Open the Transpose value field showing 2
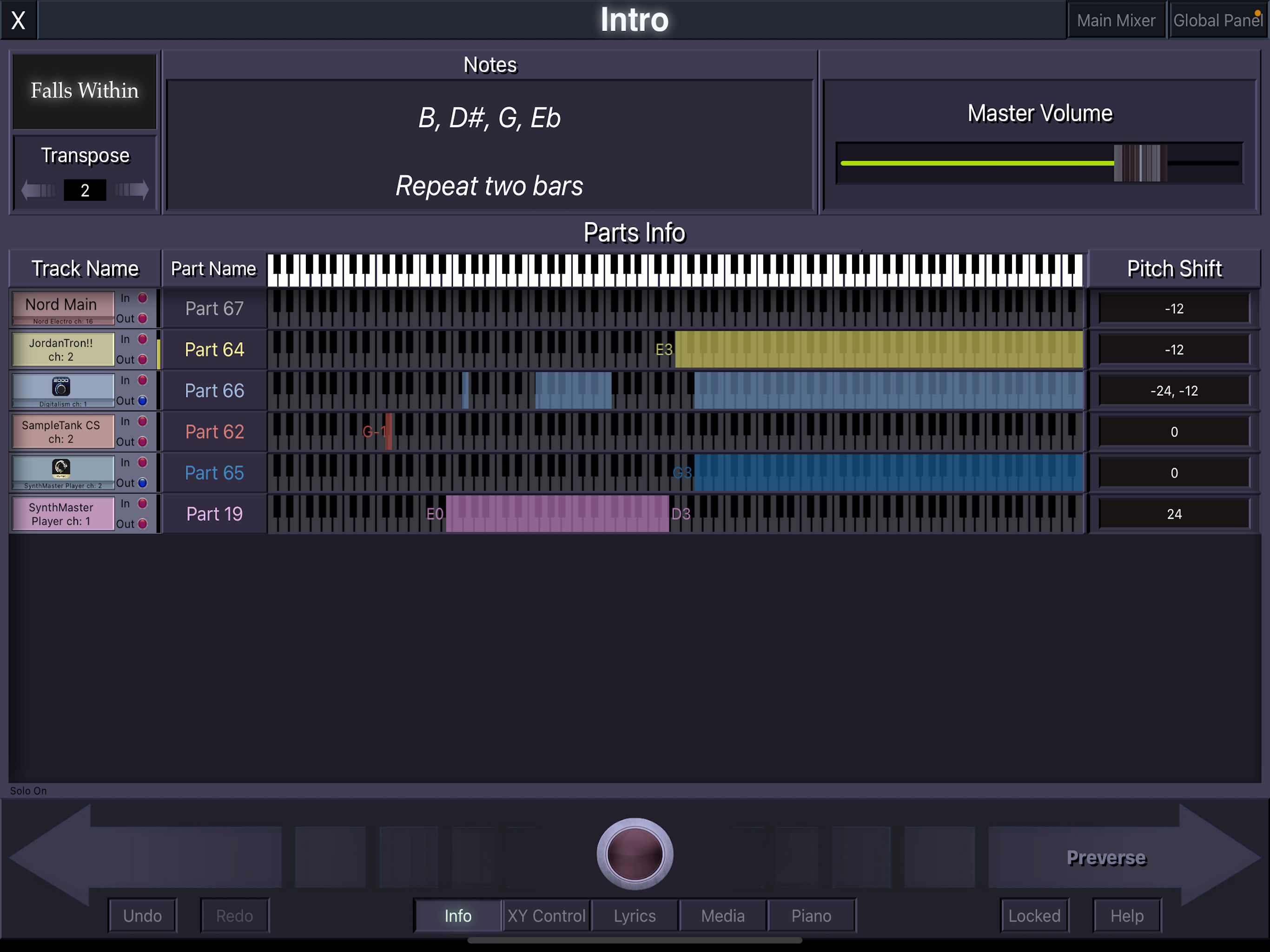1270x952 pixels. (x=85, y=190)
